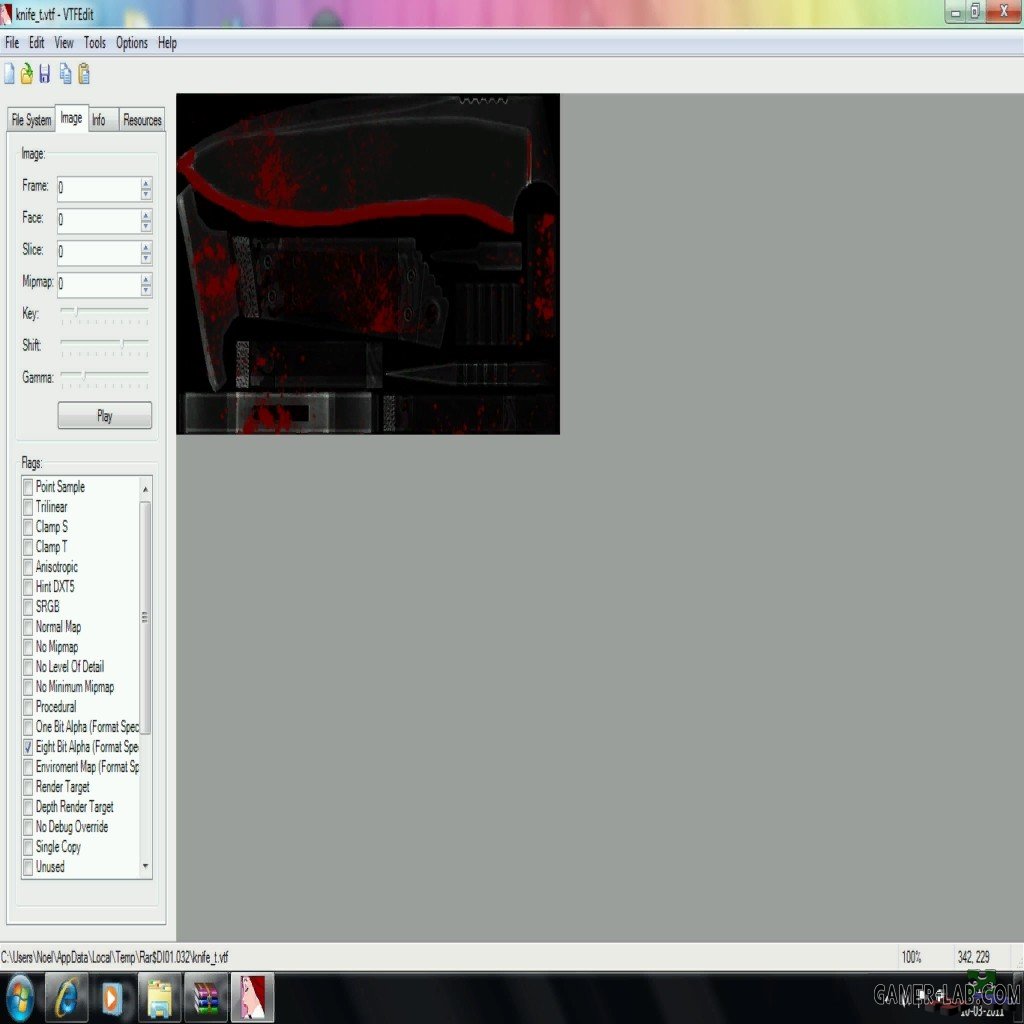The height and width of the screenshot is (1024, 1024).
Task: Open Windows Media Player taskbar icon
Action: click(112, 998)
